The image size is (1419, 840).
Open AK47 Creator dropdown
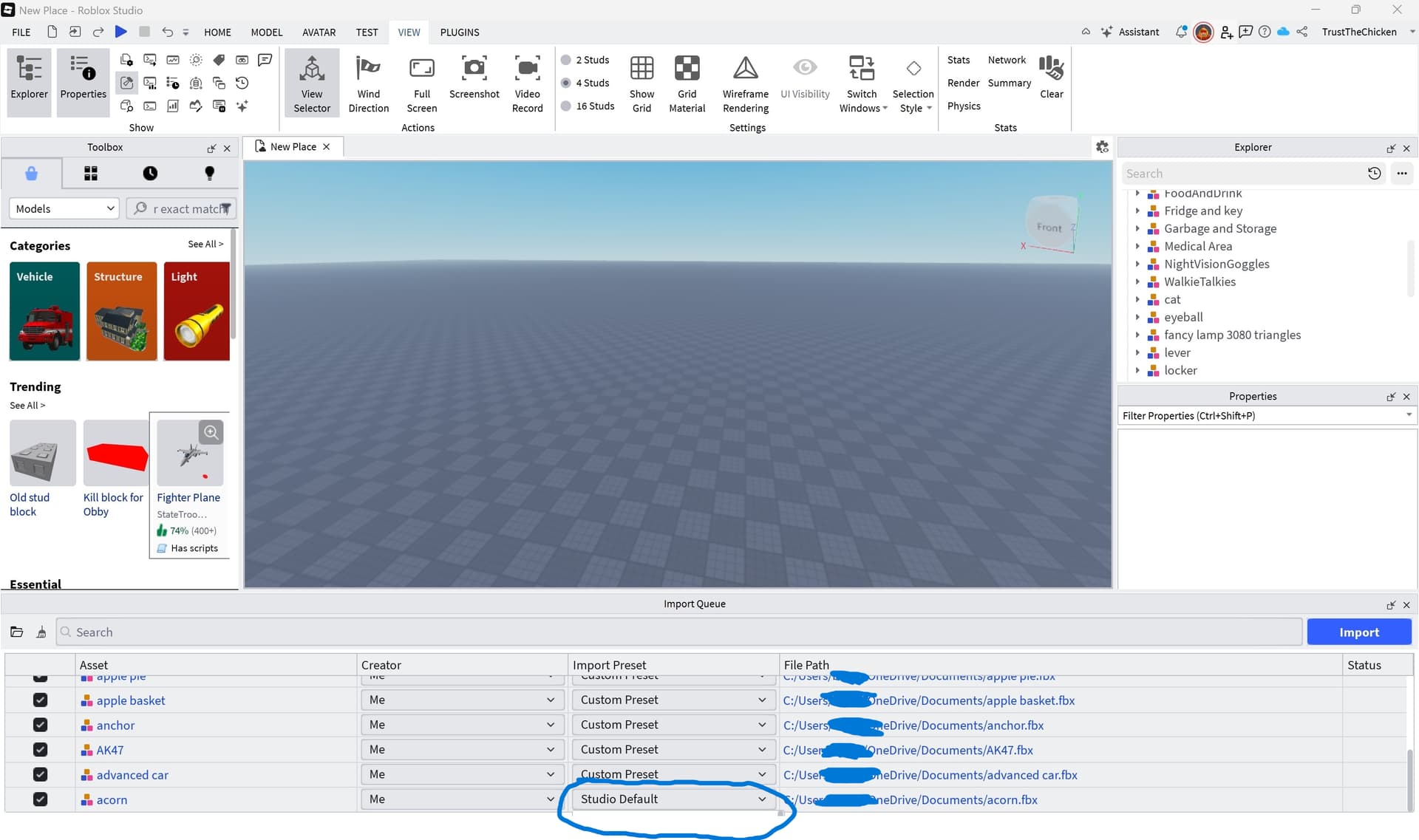point(461,749)
